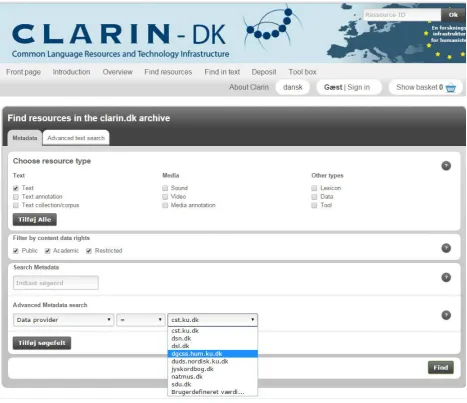Click the Tilføj Alle button
Viewport: 467px width, 403px height.
[35, 220]
